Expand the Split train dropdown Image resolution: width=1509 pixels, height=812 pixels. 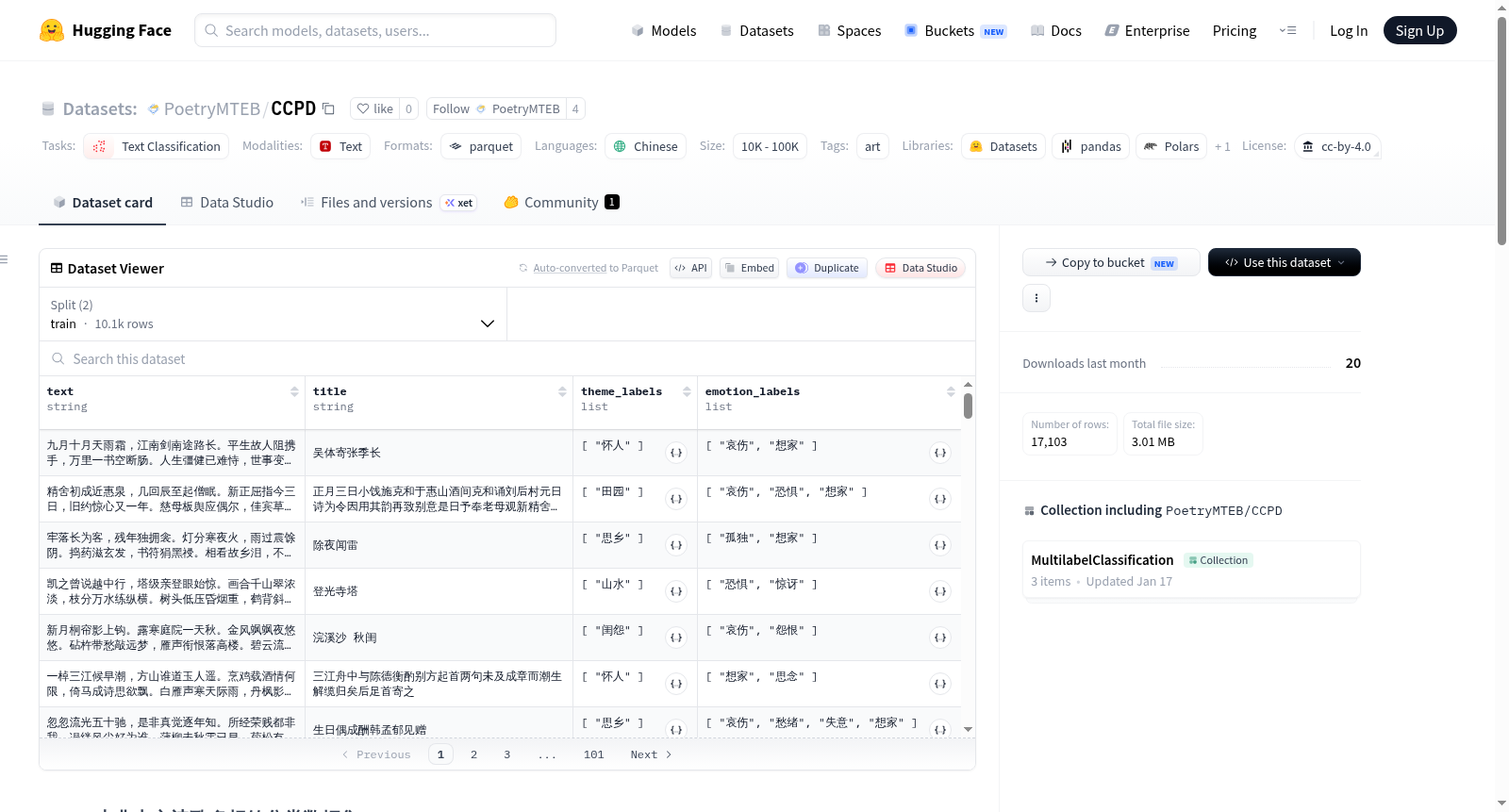(x=273, y=314)
